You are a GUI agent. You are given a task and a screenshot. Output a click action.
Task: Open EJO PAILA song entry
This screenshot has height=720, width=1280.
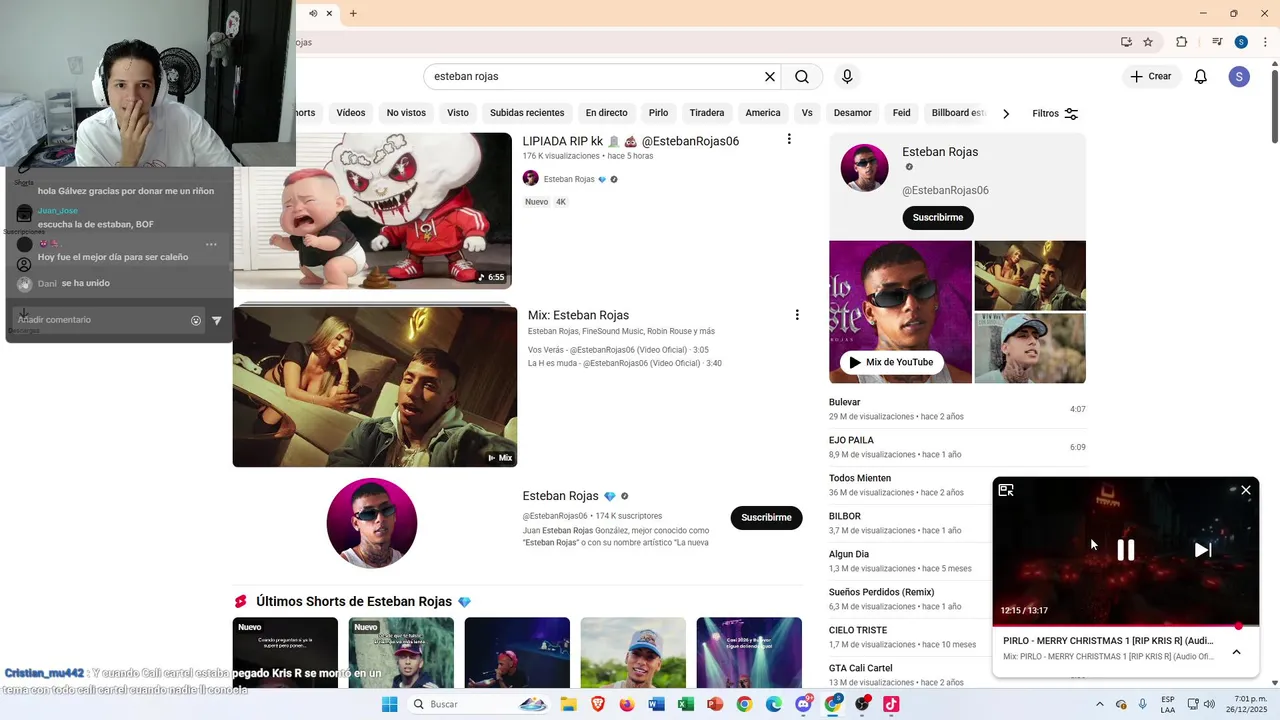957,447
